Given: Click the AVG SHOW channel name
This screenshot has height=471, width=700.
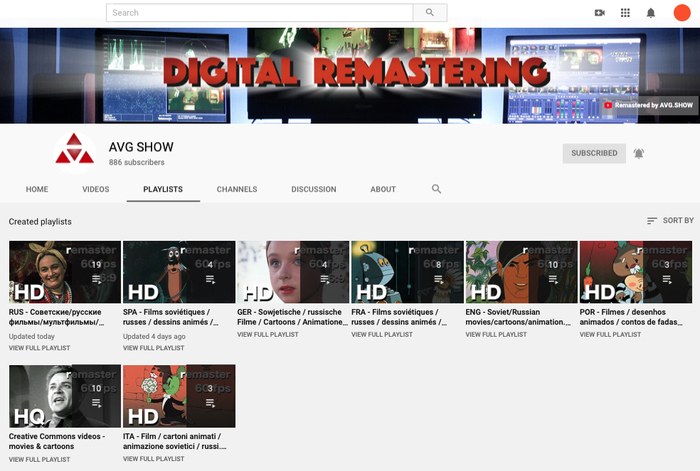Looking at the screenshot, I should 141,147.
